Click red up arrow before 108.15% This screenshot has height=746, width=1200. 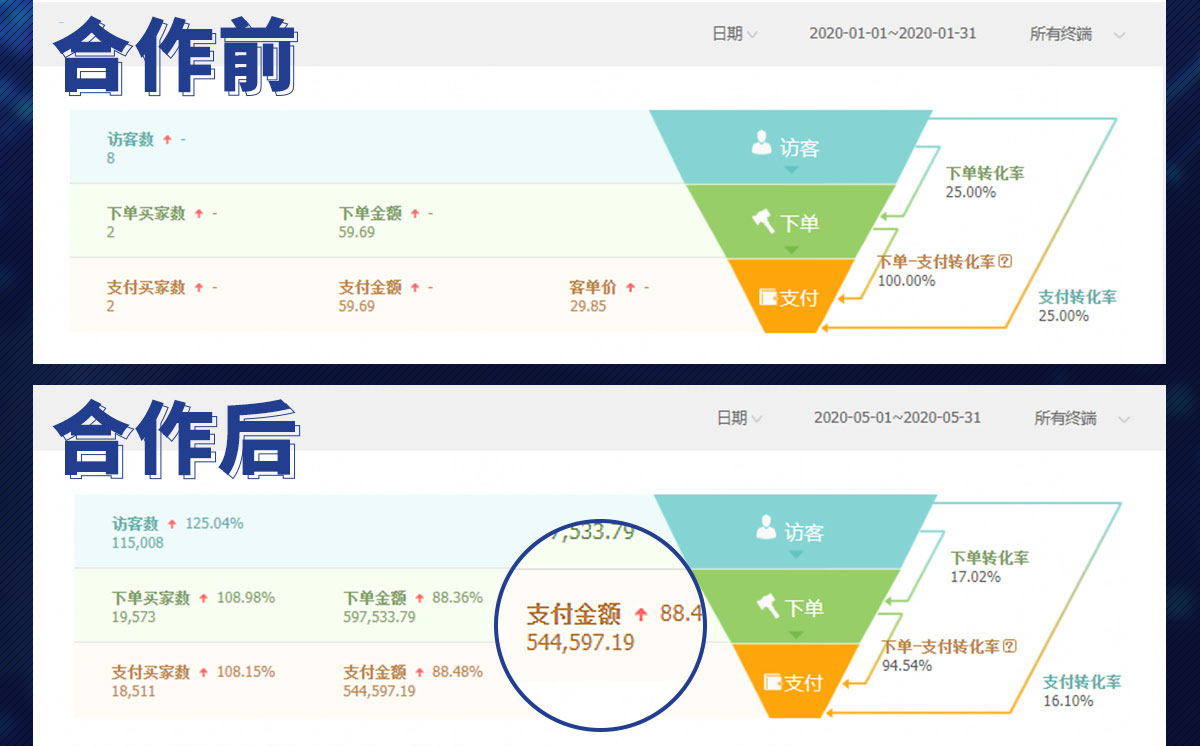point(204,673)
